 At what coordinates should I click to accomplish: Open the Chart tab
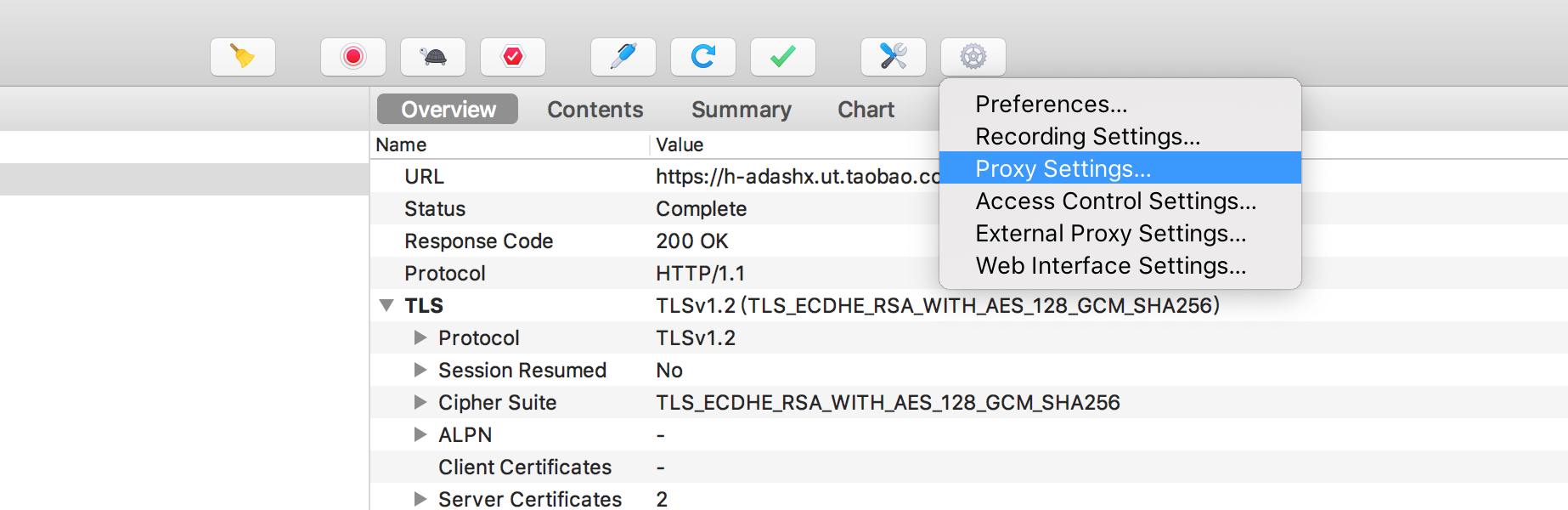click(x=866, y=110)
